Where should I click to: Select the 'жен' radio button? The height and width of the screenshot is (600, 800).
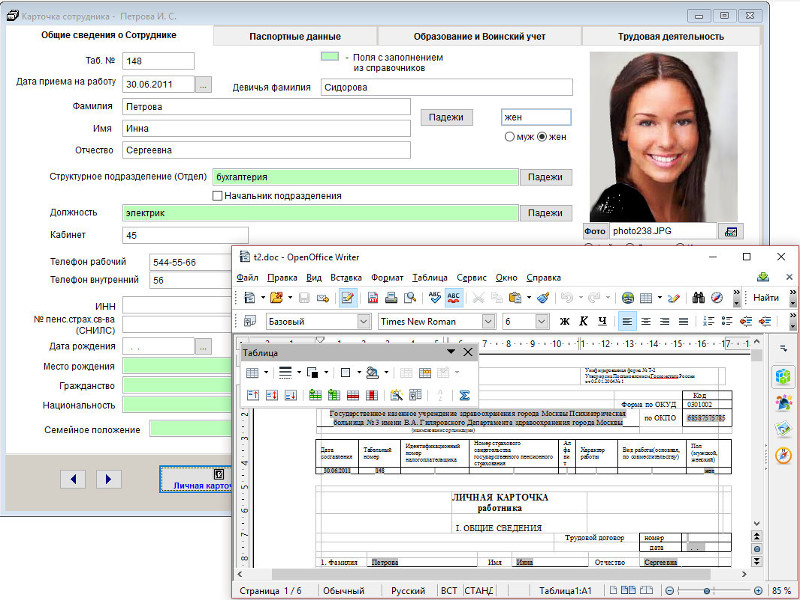tap(542, 137)
